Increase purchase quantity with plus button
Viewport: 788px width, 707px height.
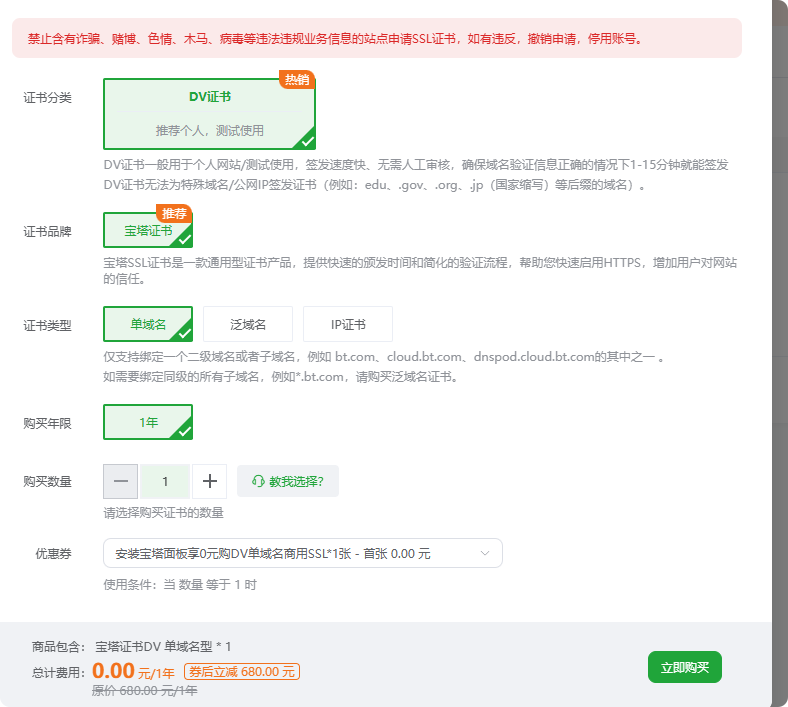210,481
